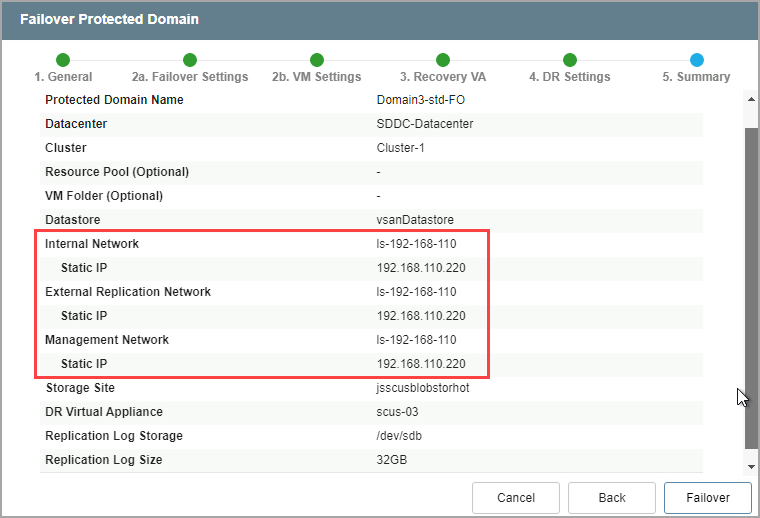
Task: Click the Back button
Action: click(611, 497)
